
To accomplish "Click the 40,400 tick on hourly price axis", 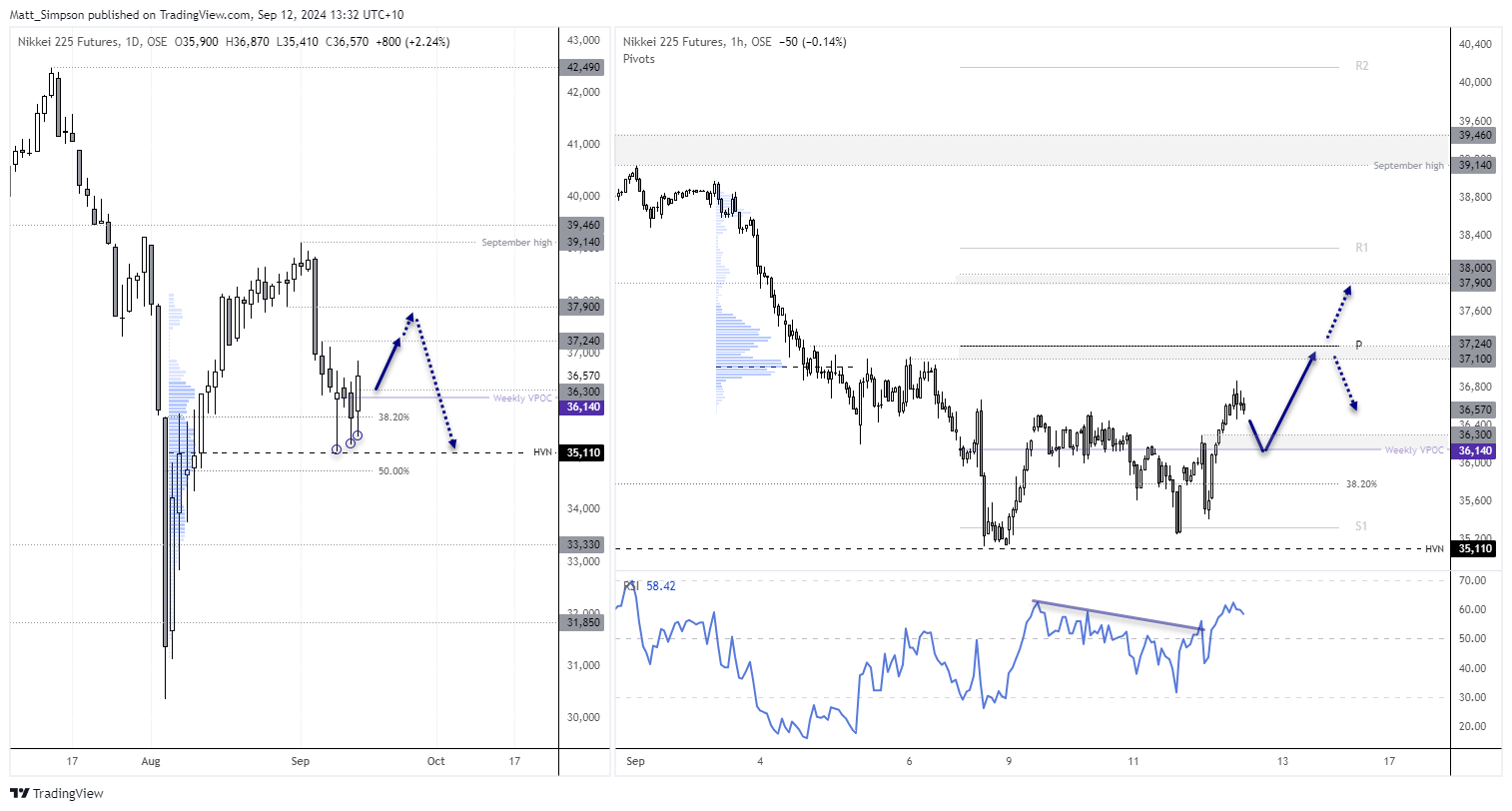I will [x=1476, y=45].
